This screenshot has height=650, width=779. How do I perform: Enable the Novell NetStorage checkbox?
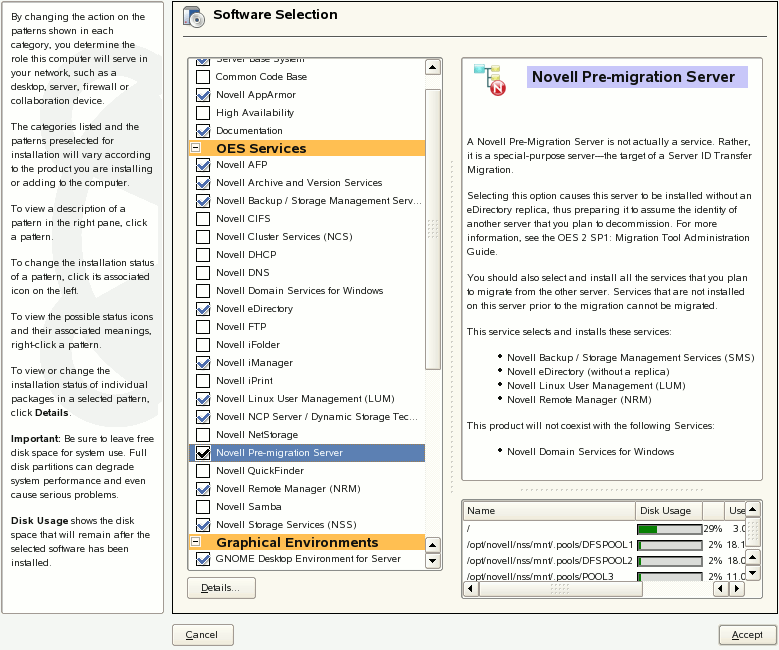tap(203, 435)
